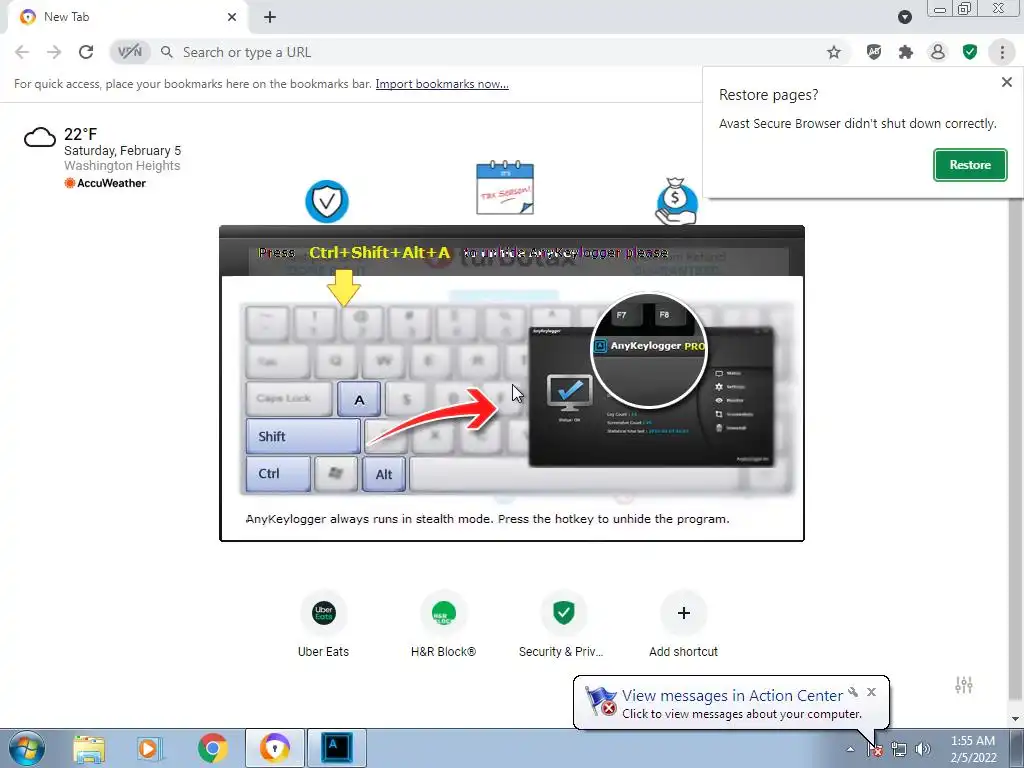The image size is (1024, 768).
Task: Click the volume speaker tray icon
Action: pos(923,750)
